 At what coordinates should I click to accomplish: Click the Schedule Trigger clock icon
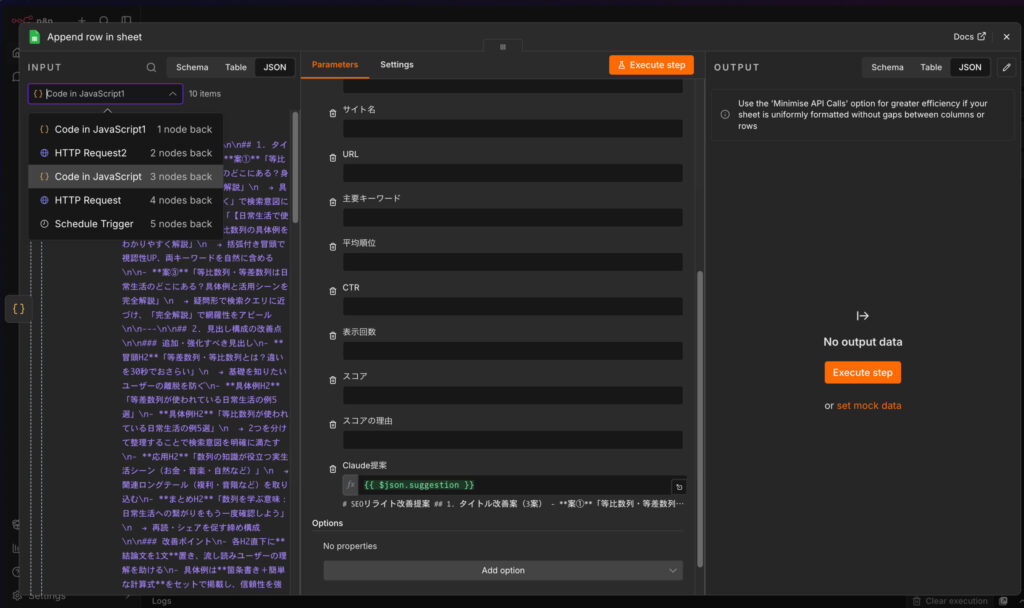(44, 223)
